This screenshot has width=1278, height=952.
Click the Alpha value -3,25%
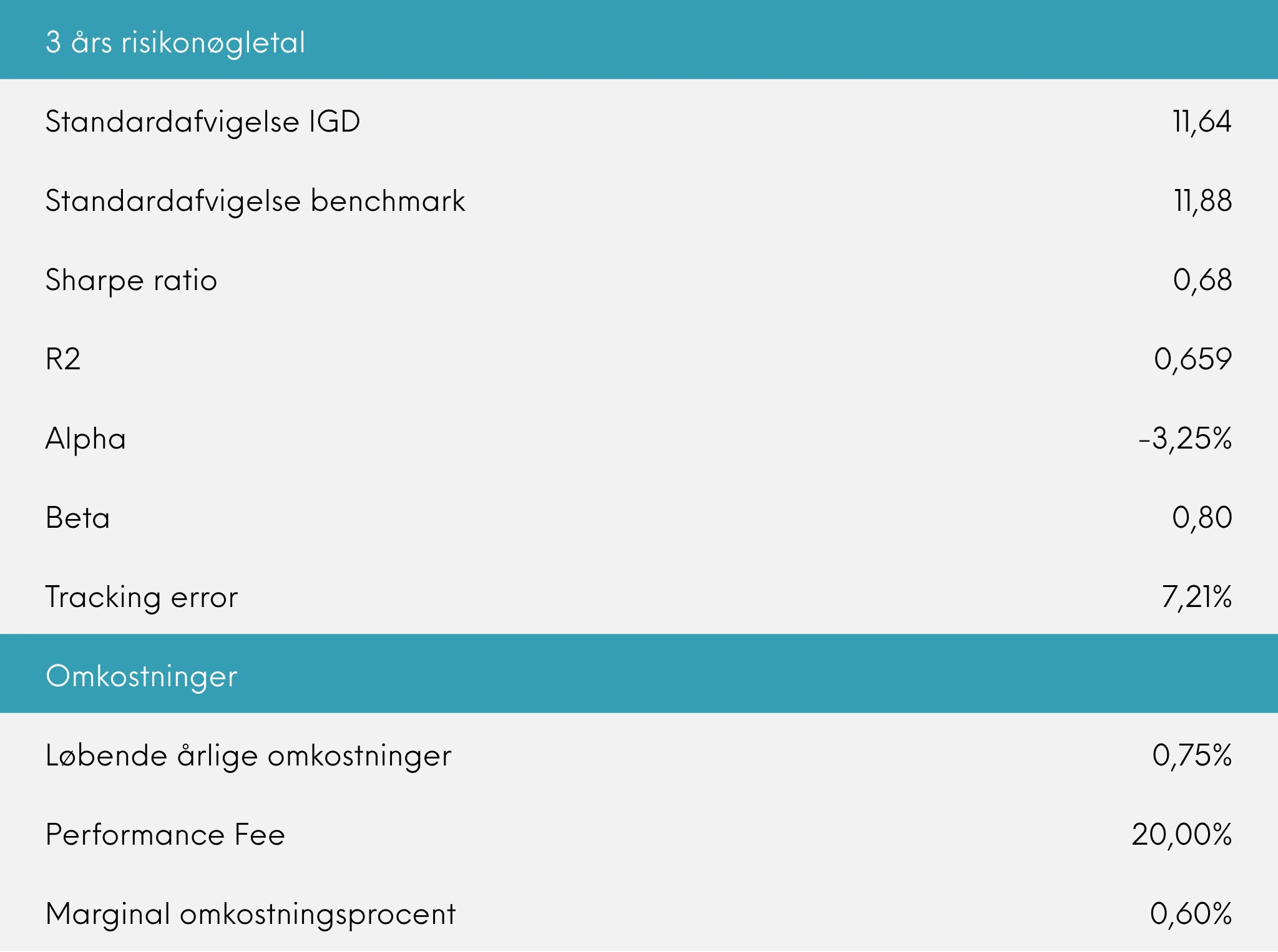click(1185, 439)
